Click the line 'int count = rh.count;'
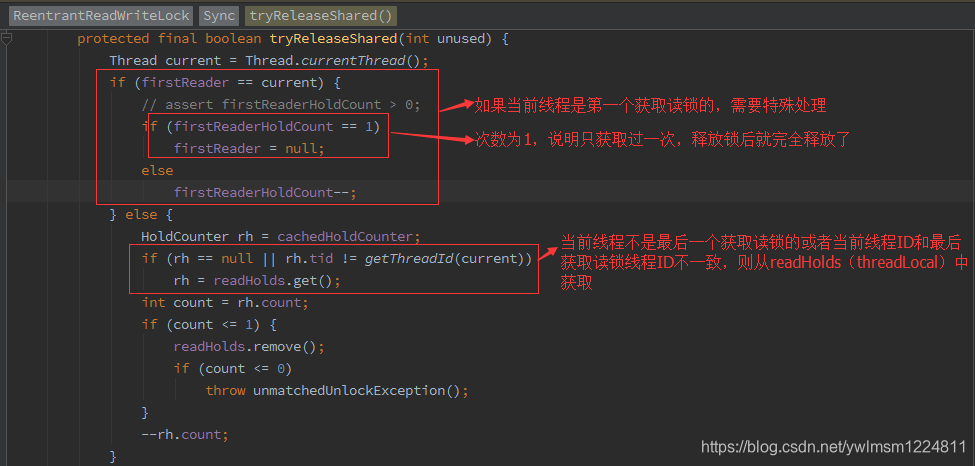Screen dimensions: 975x466 [225, 303]
